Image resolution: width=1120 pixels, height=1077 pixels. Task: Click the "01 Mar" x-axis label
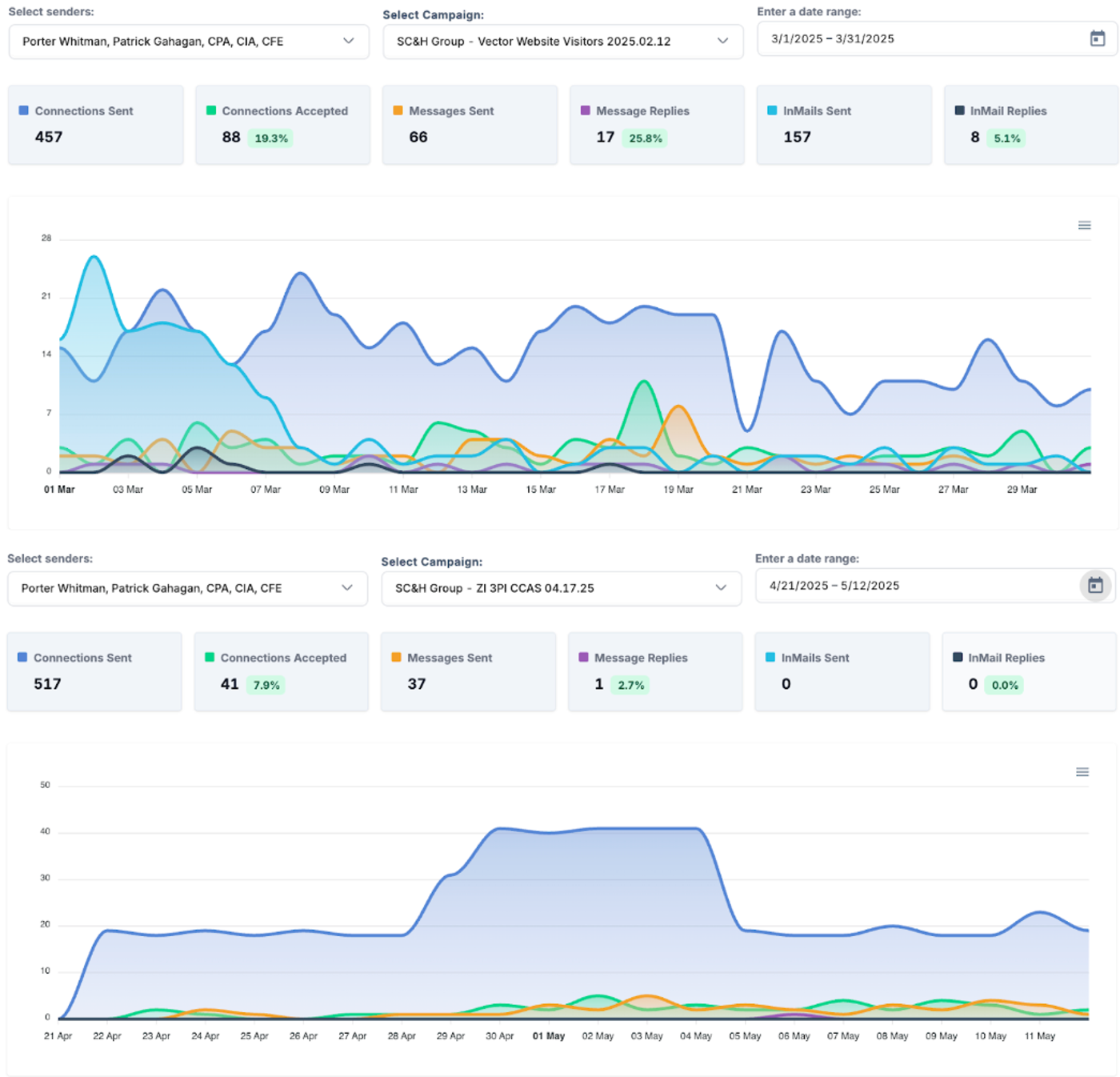coord(59,489)
